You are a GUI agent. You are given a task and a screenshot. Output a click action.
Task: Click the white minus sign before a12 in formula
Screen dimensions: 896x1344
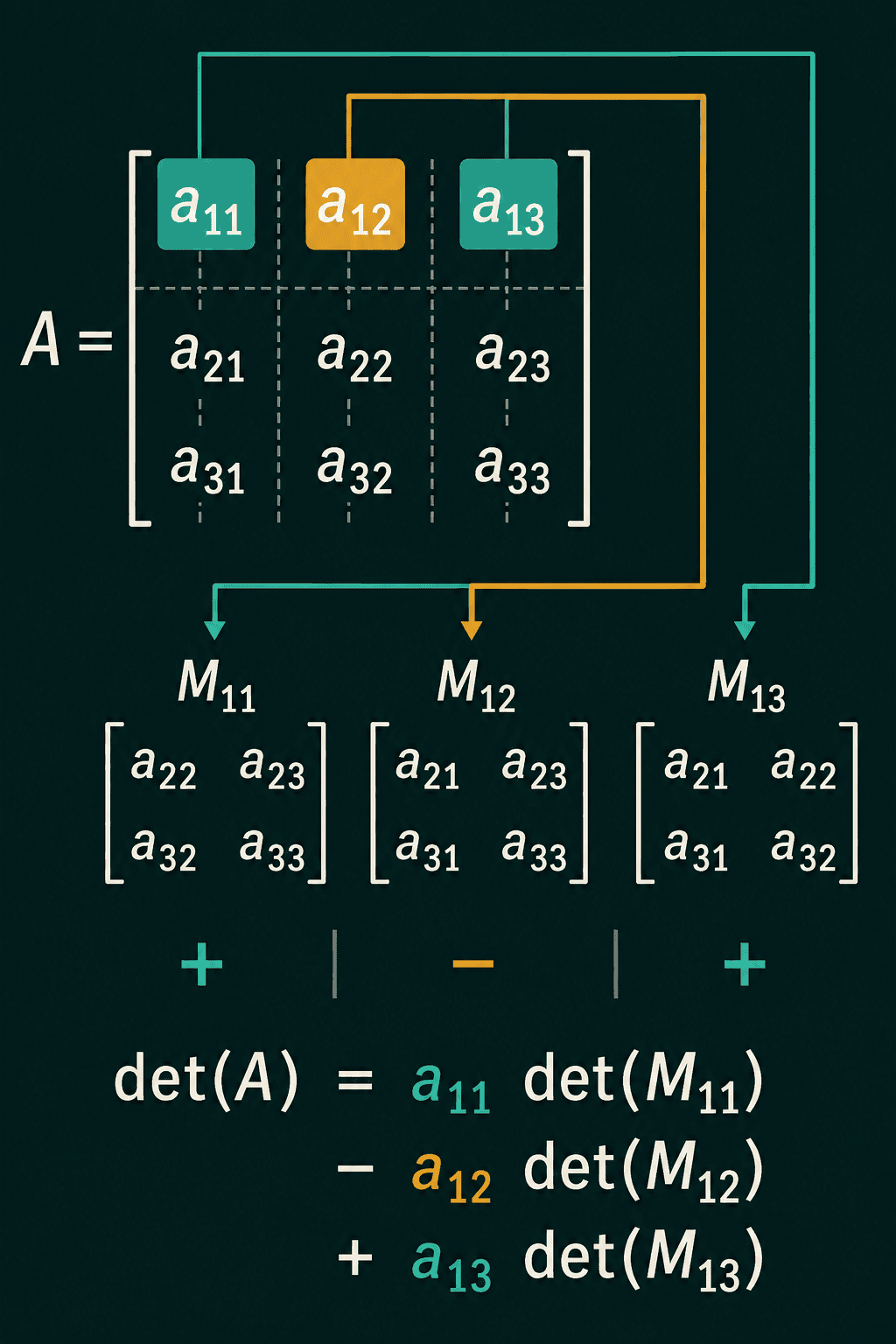[355, 1168]
